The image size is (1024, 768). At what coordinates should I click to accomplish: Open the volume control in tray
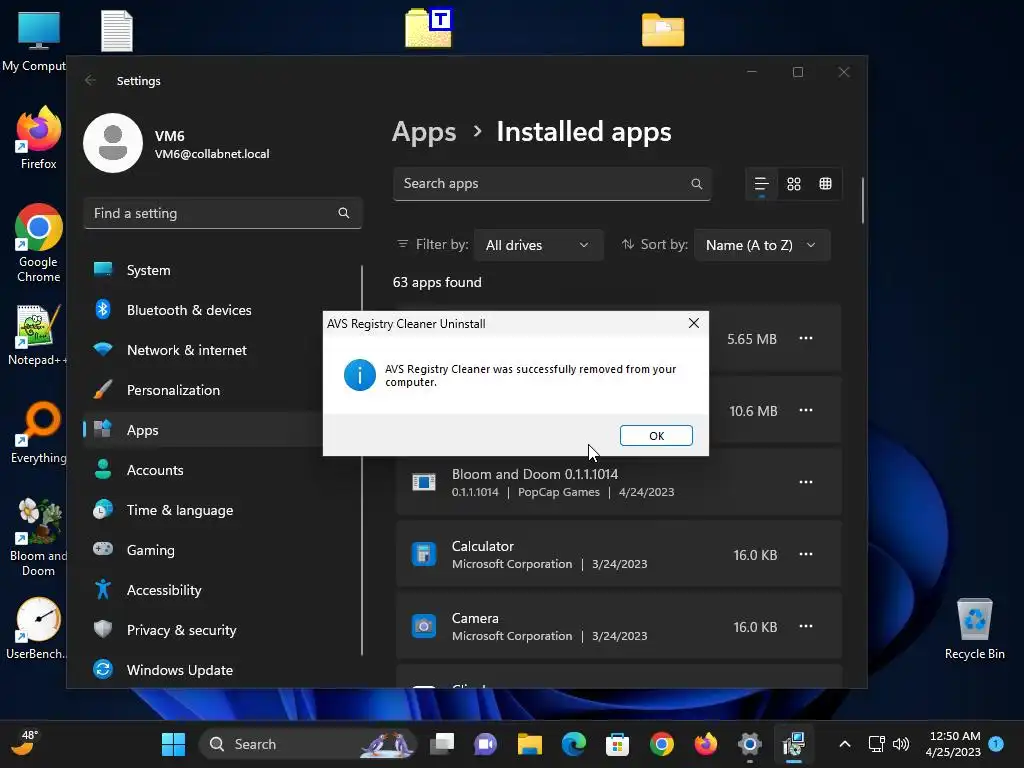(901, 744)
